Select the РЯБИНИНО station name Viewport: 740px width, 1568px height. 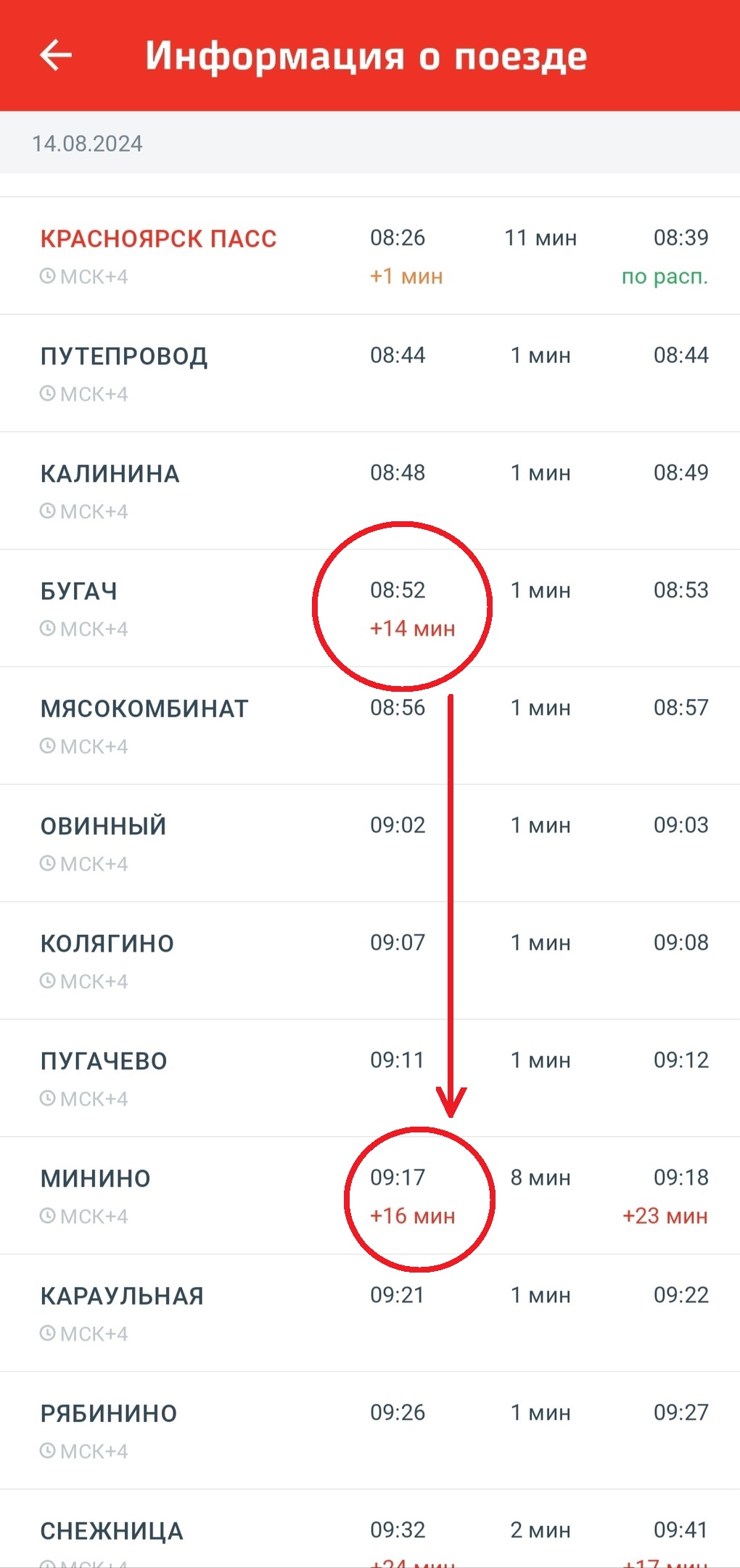(x=109, y=1413)
